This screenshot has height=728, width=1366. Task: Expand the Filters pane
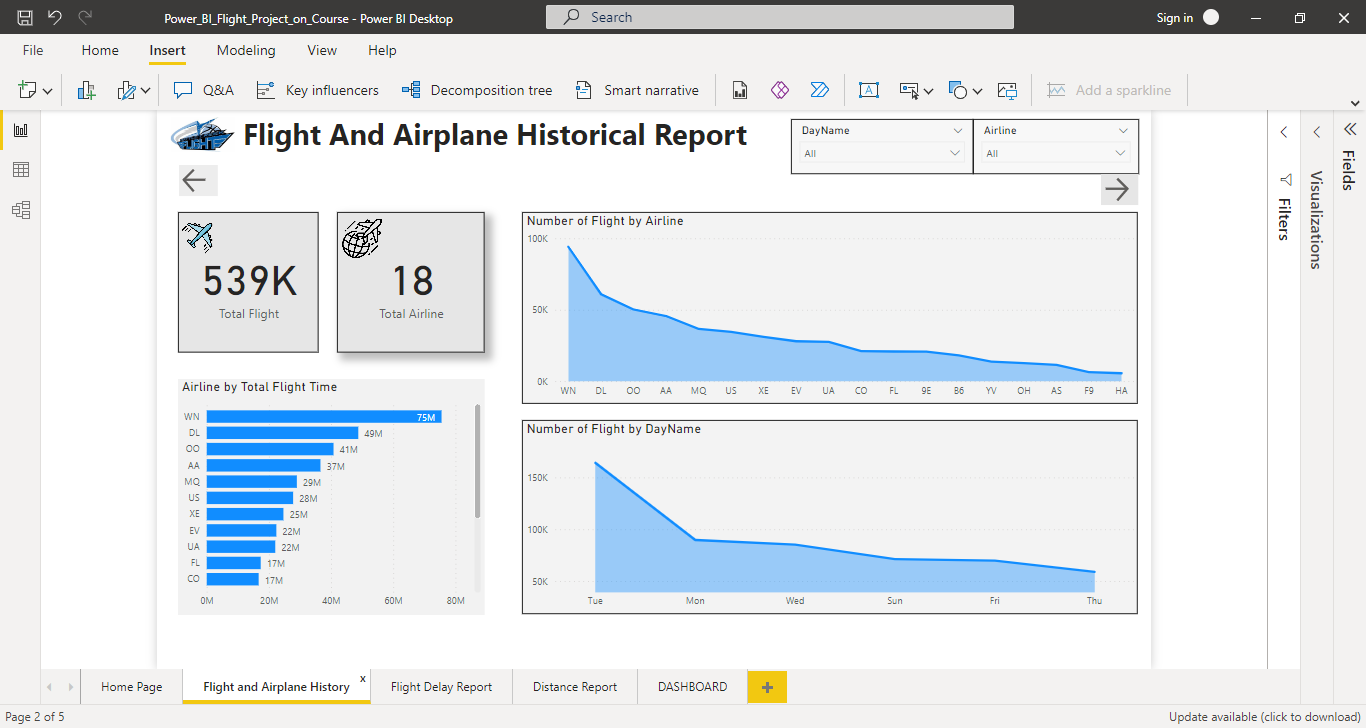pyautogui.click(x=1283, y=131)
